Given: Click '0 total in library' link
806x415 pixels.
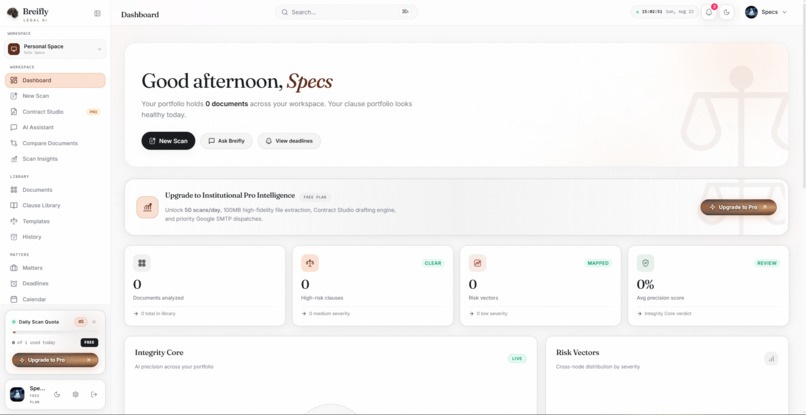Looking at the screenshot, I should pyautogui.click(x=158, y=313).
